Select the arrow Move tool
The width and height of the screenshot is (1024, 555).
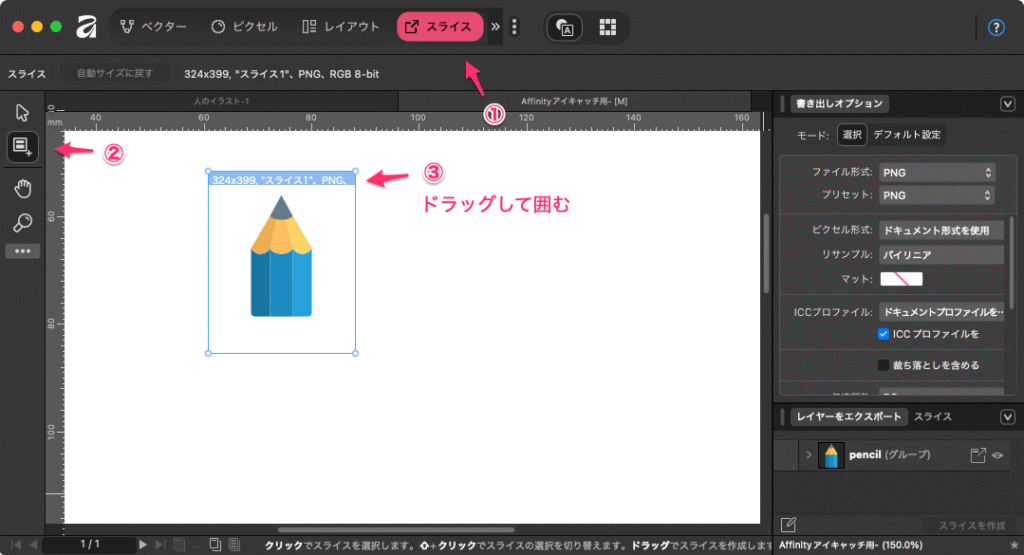(22, 112)
